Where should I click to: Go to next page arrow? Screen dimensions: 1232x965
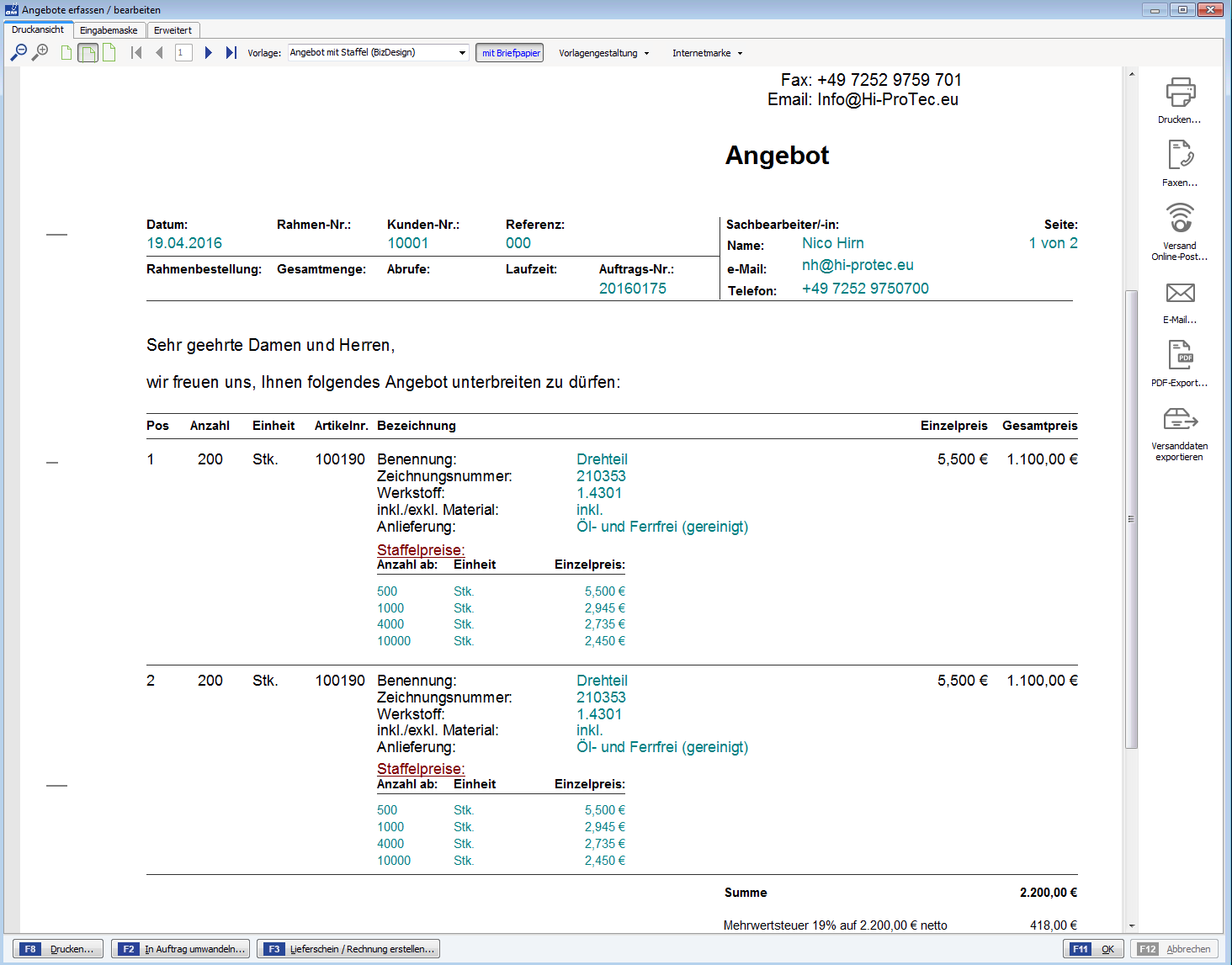click(x=208, y=53)
